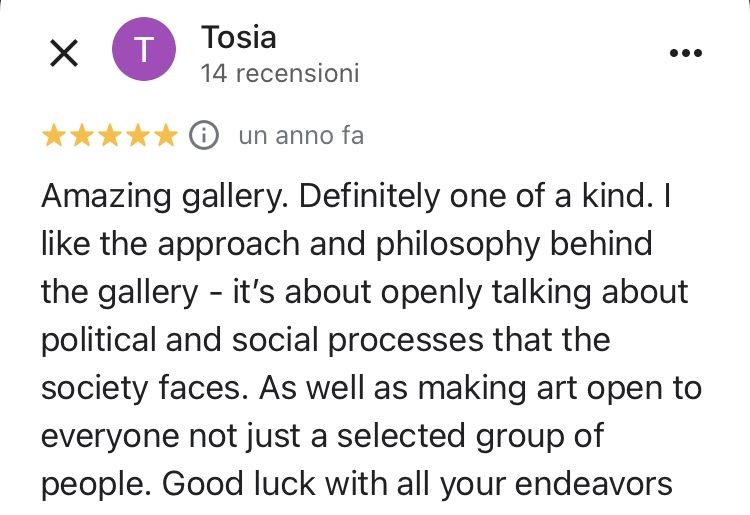This screenshot has width=750, height=515.
Task: Click the second rating star
Action: (82, 135)
